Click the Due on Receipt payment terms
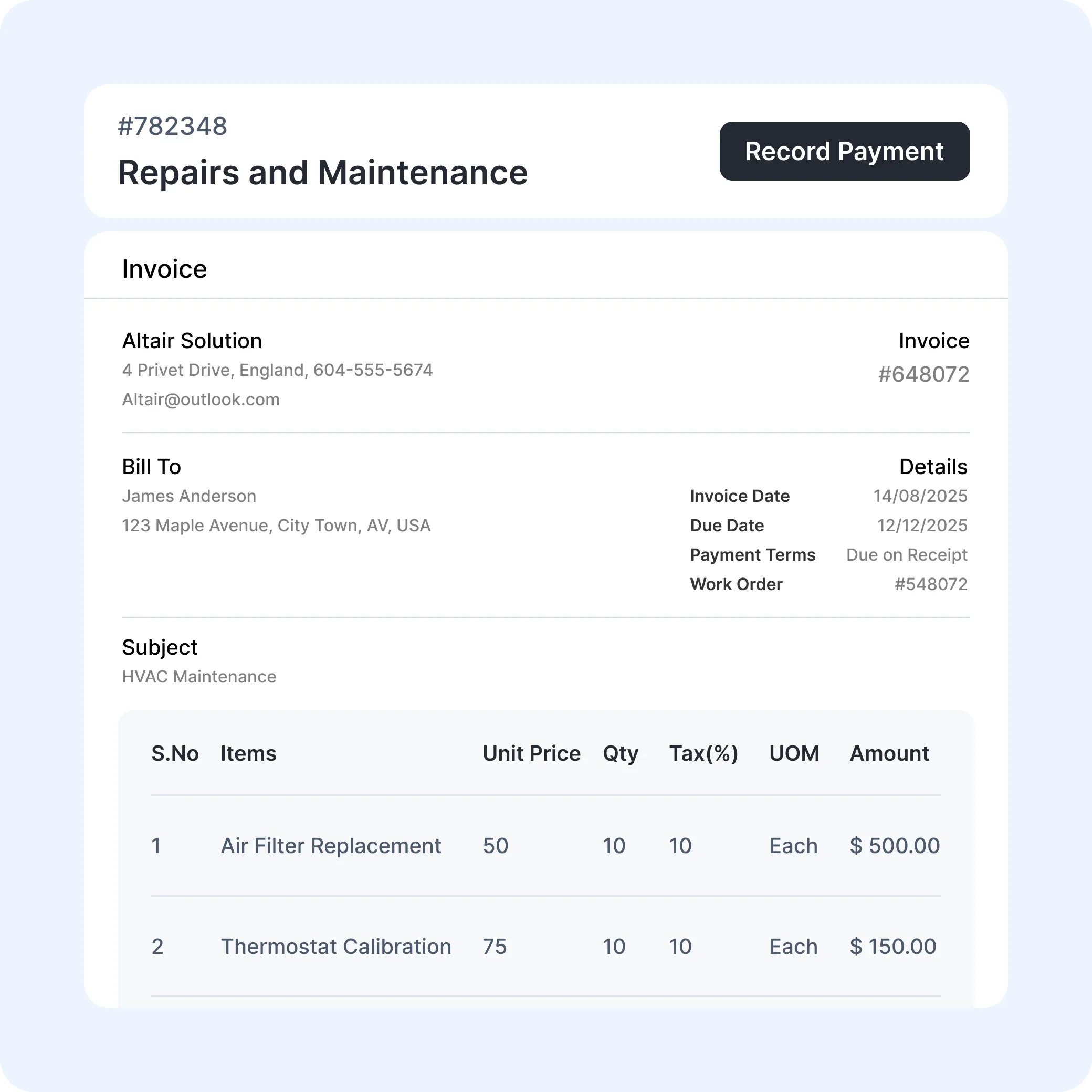The width and height of the screenshot is (1092, 1092). (906, 554)
